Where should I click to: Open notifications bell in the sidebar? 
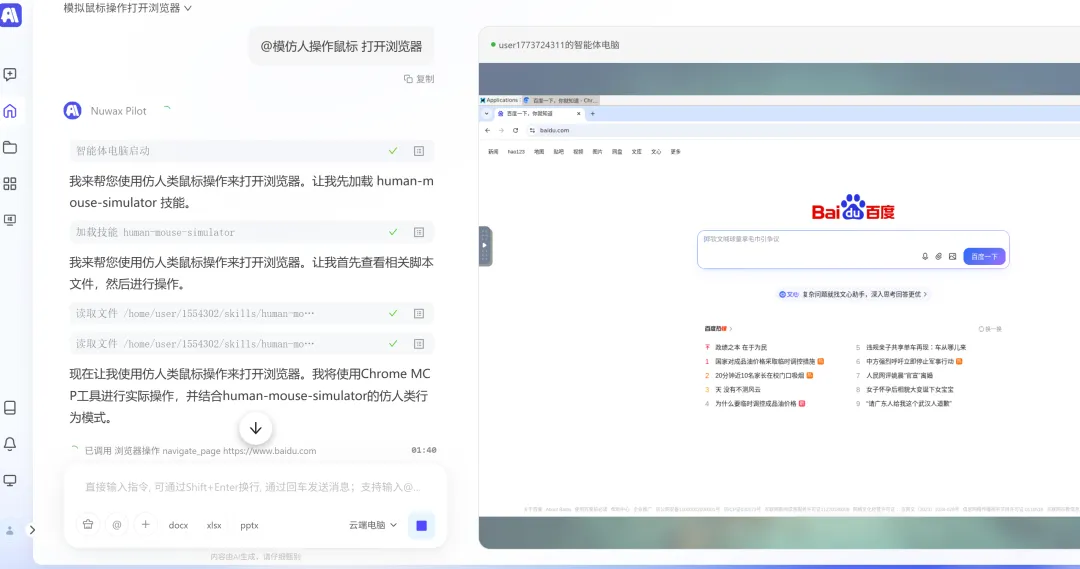(x=10, y=444)
